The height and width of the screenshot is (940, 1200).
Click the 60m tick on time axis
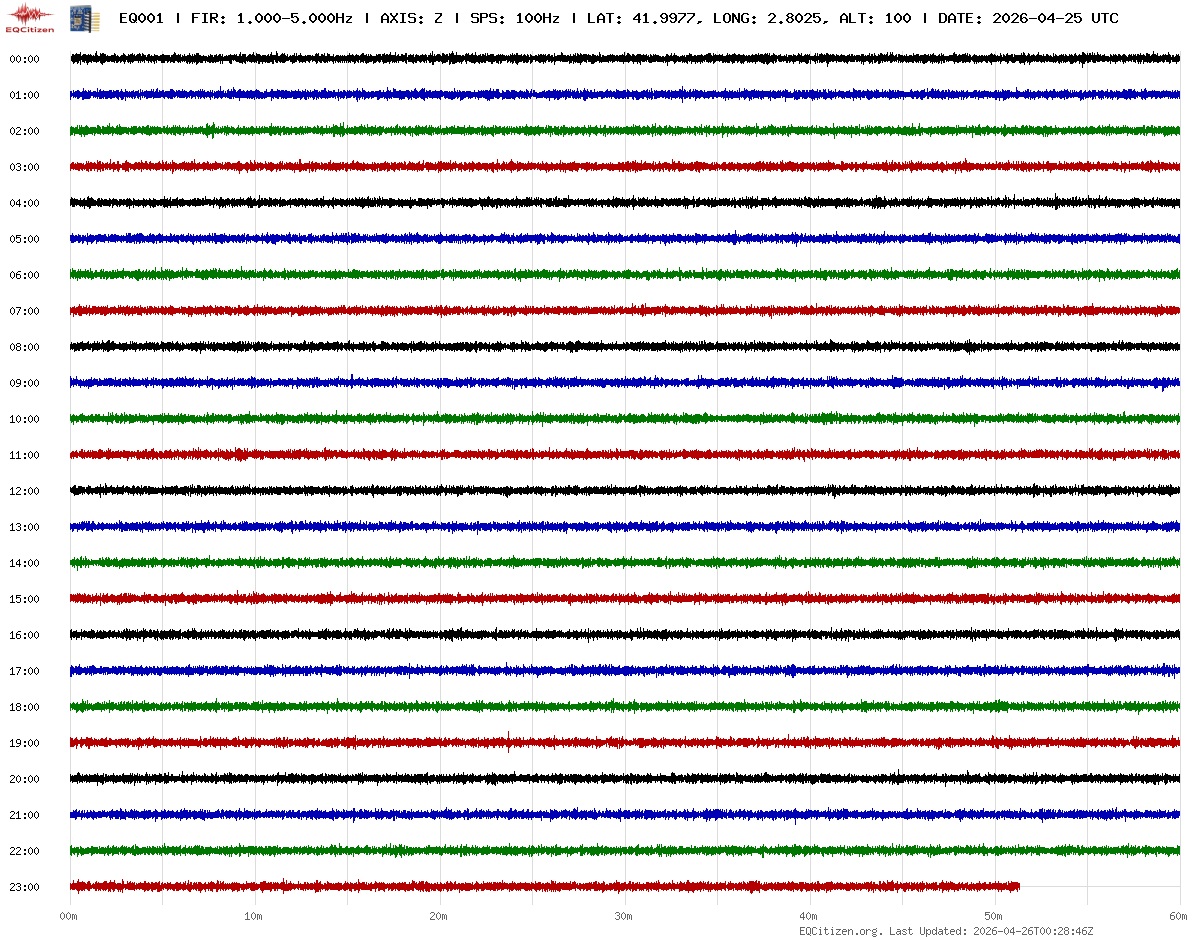pyautogui.click(x=1179, y=916)
